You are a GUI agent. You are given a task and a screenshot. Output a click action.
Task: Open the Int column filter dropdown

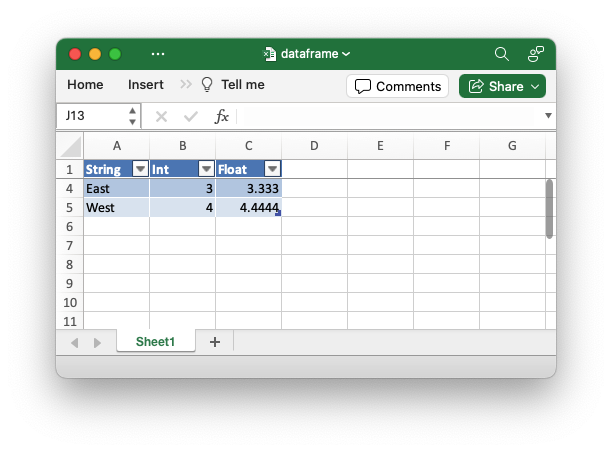[206, 169]
